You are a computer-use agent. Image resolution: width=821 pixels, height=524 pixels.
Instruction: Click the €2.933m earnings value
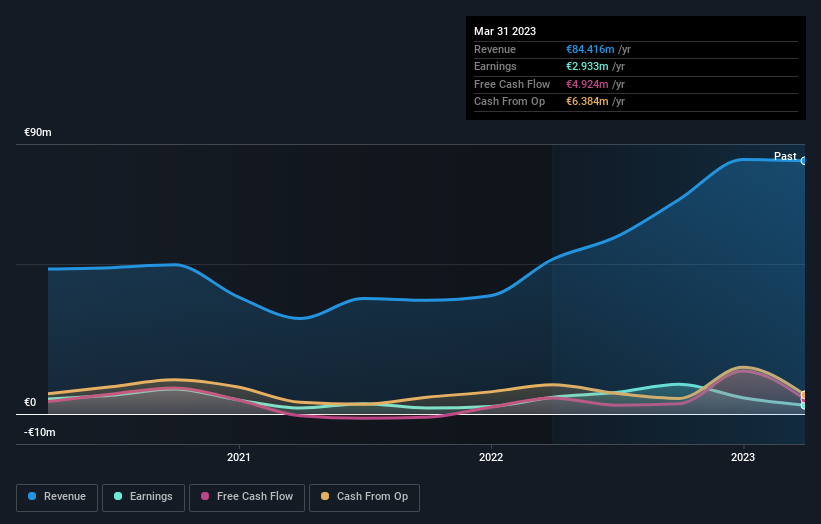[587, 66]
